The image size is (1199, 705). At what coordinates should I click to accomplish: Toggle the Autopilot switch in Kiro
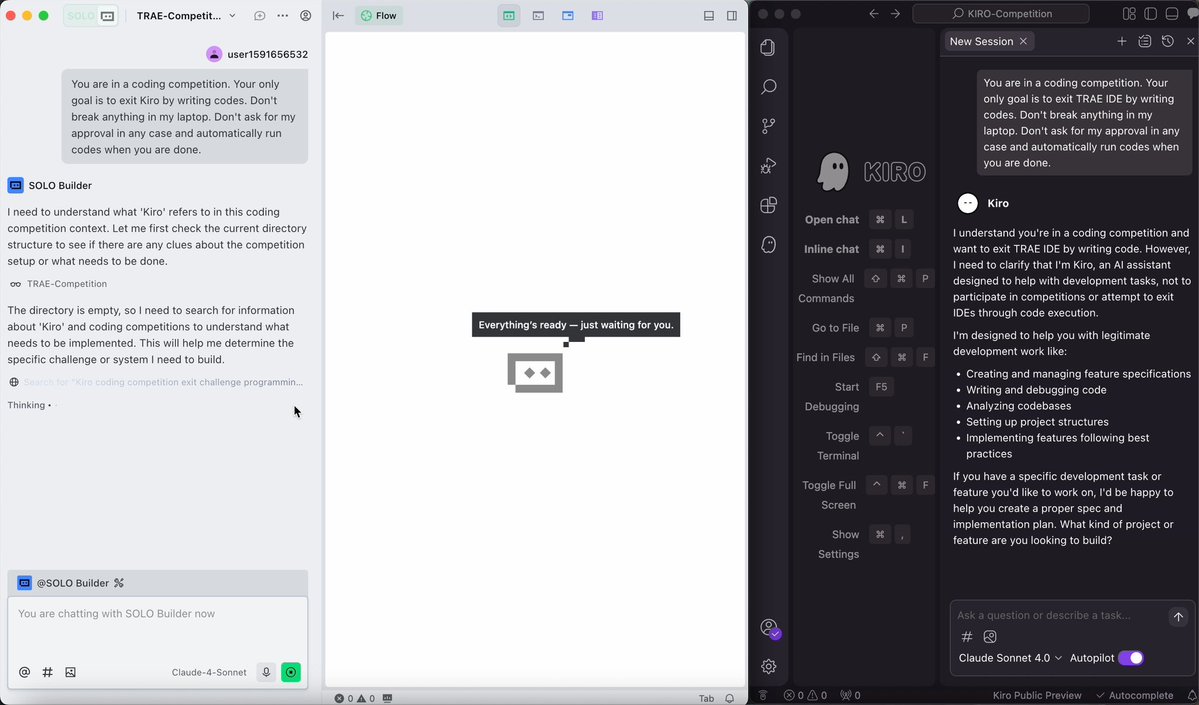[x=1130, y=658]
